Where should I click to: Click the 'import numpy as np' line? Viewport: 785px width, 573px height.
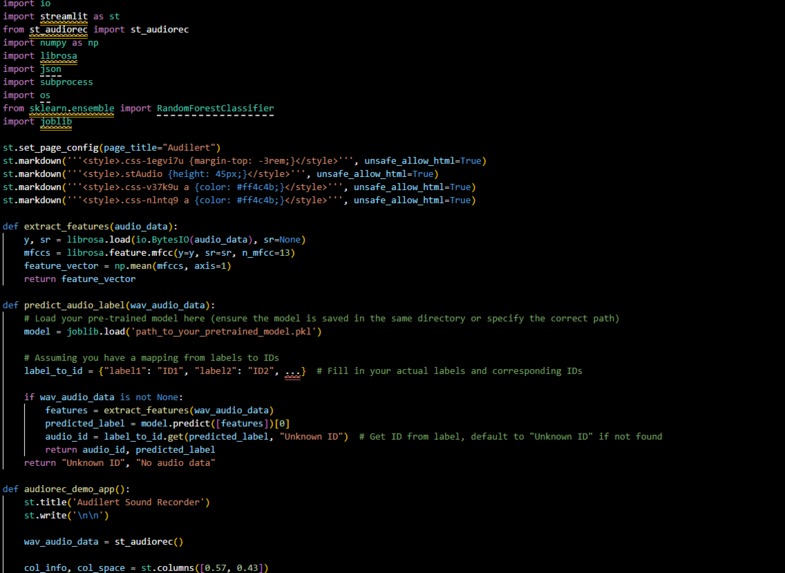[x=51, y=43]
